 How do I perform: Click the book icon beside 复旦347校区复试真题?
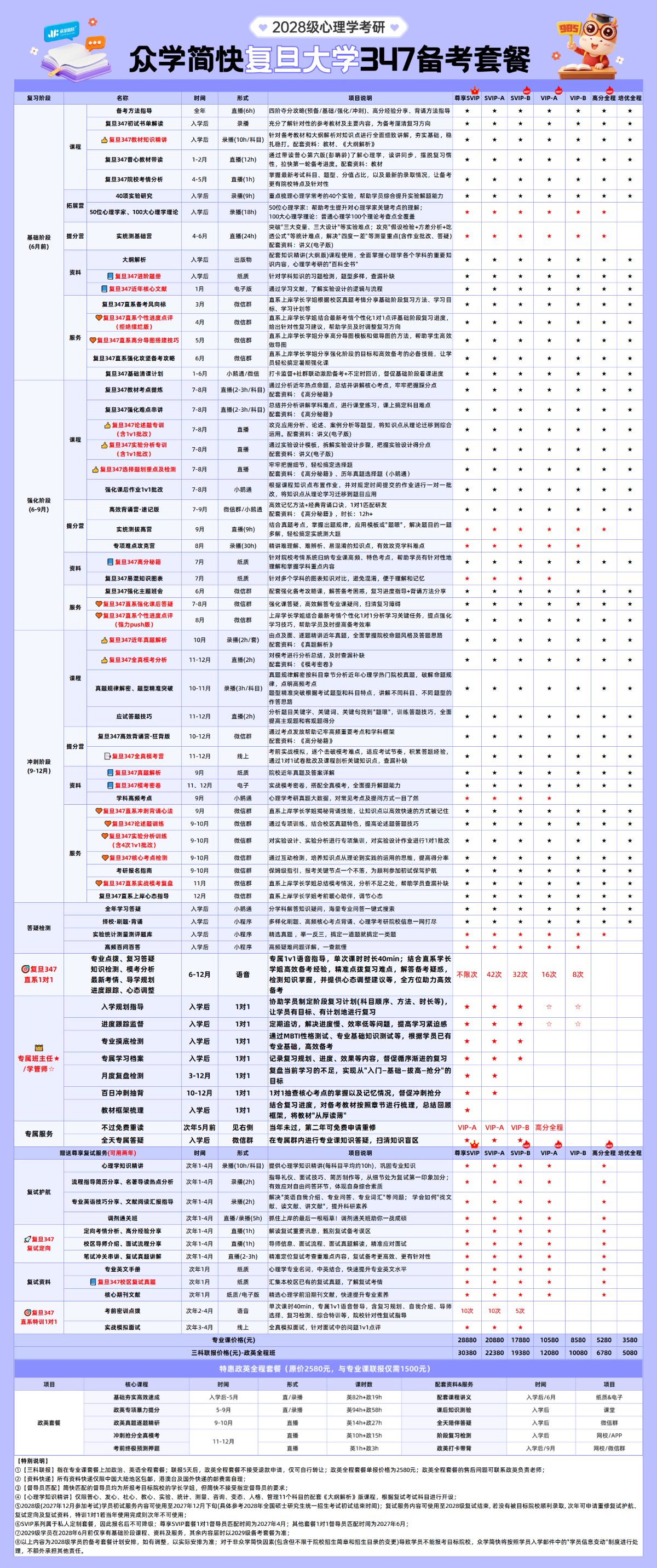(x=93, y=1282)
